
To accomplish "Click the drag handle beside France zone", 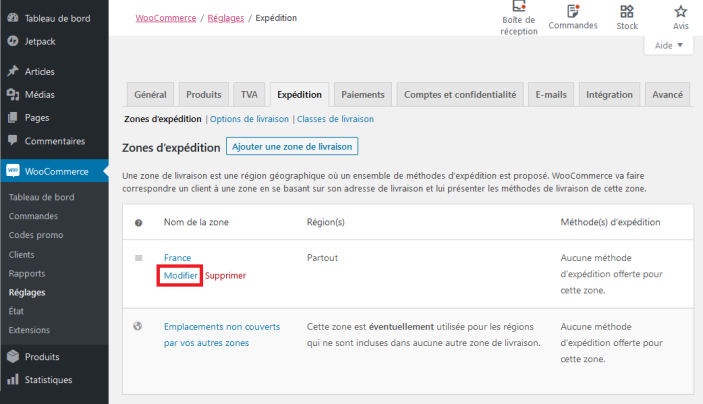I will pos(139,258).
